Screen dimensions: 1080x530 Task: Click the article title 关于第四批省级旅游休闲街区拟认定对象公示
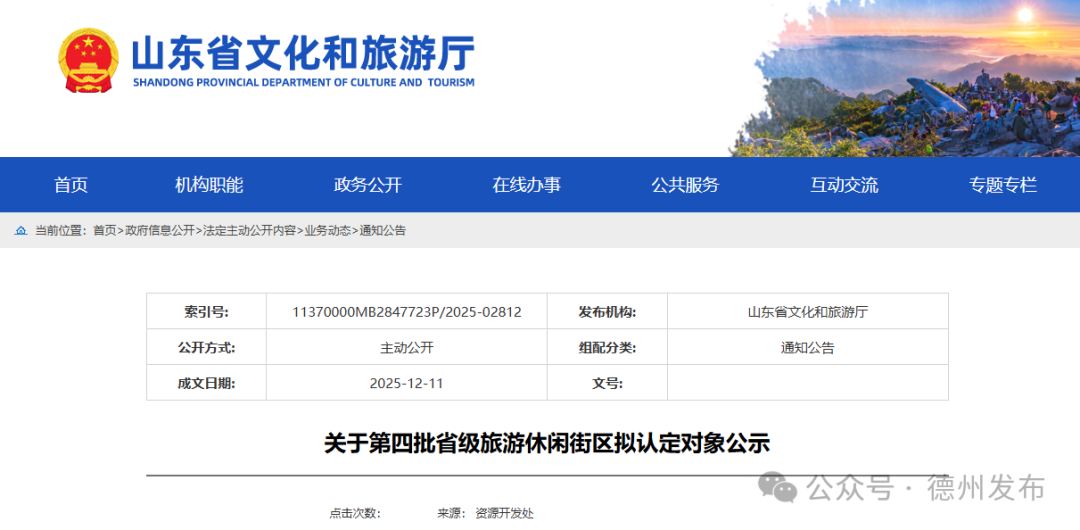coord(547,443)
